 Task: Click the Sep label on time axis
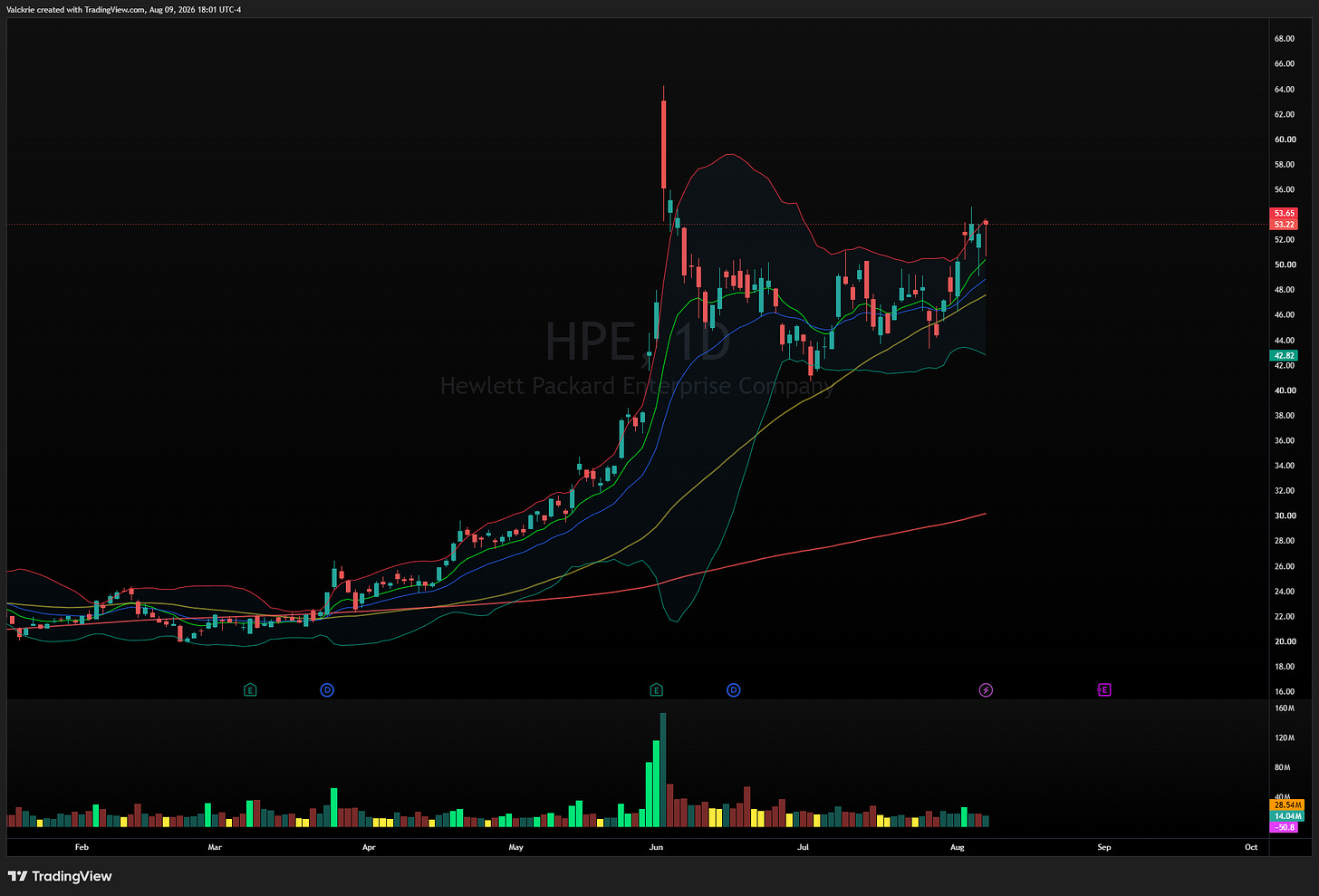pos(1104,848)
